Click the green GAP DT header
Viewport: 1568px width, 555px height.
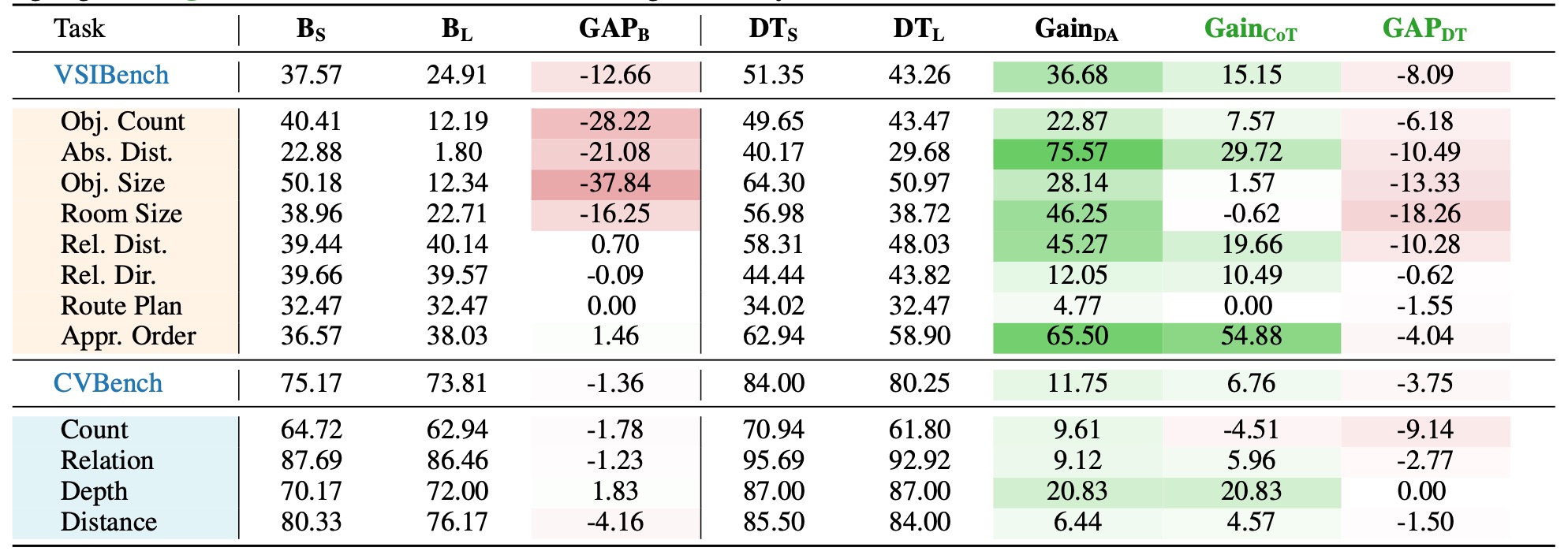pos(1424,30)
